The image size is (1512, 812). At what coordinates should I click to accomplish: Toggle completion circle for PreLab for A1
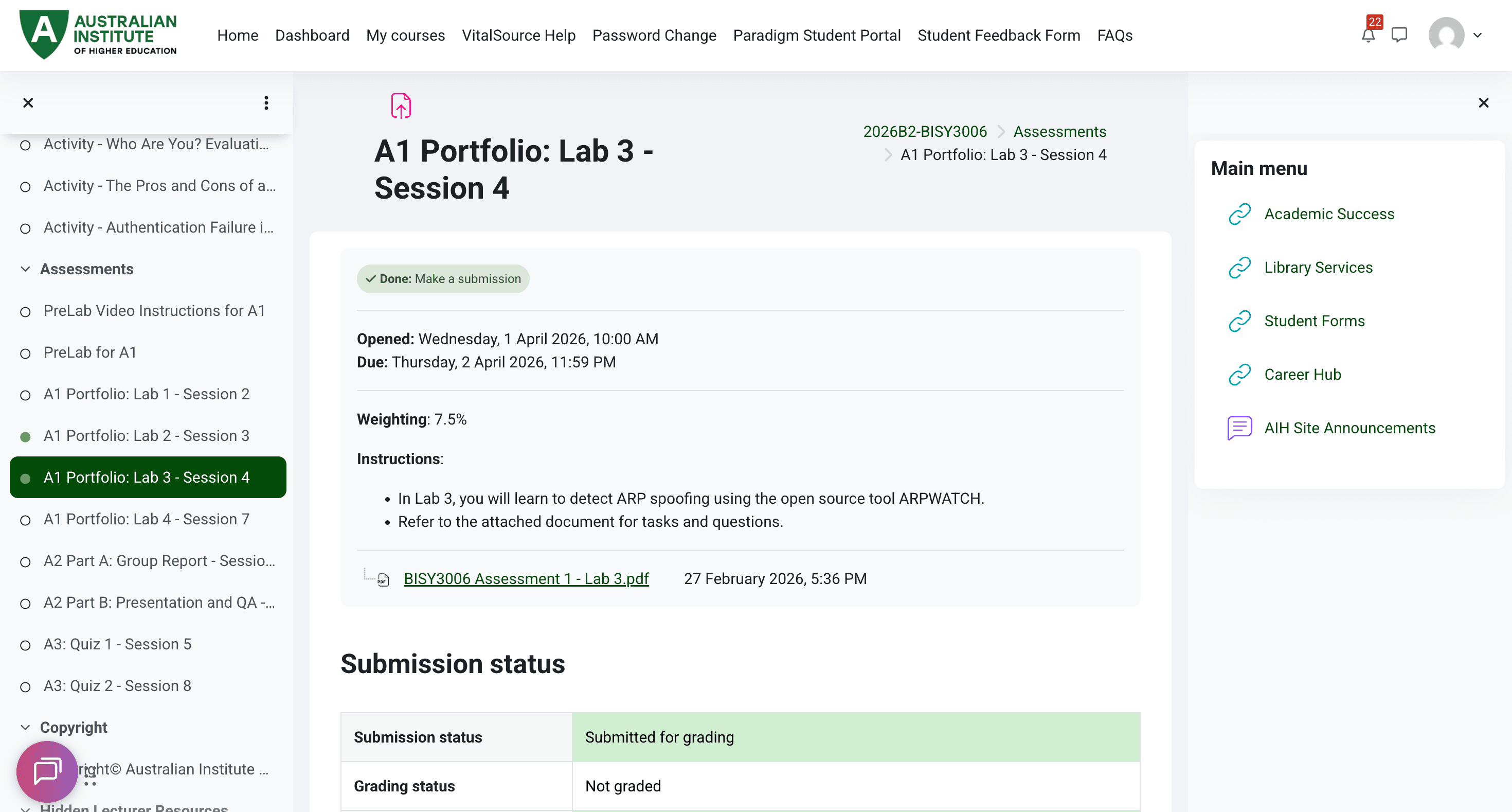25,354
